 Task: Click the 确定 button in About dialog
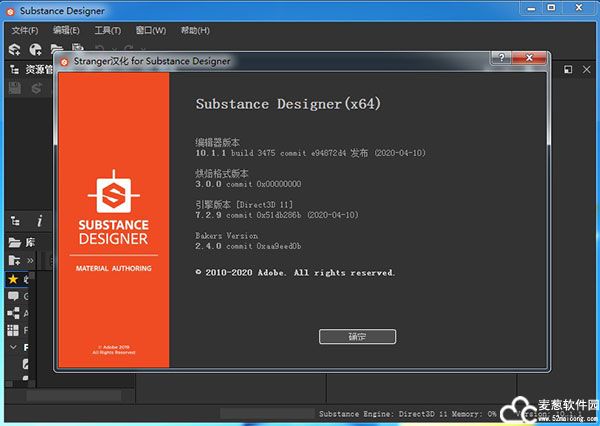[357, 336]
